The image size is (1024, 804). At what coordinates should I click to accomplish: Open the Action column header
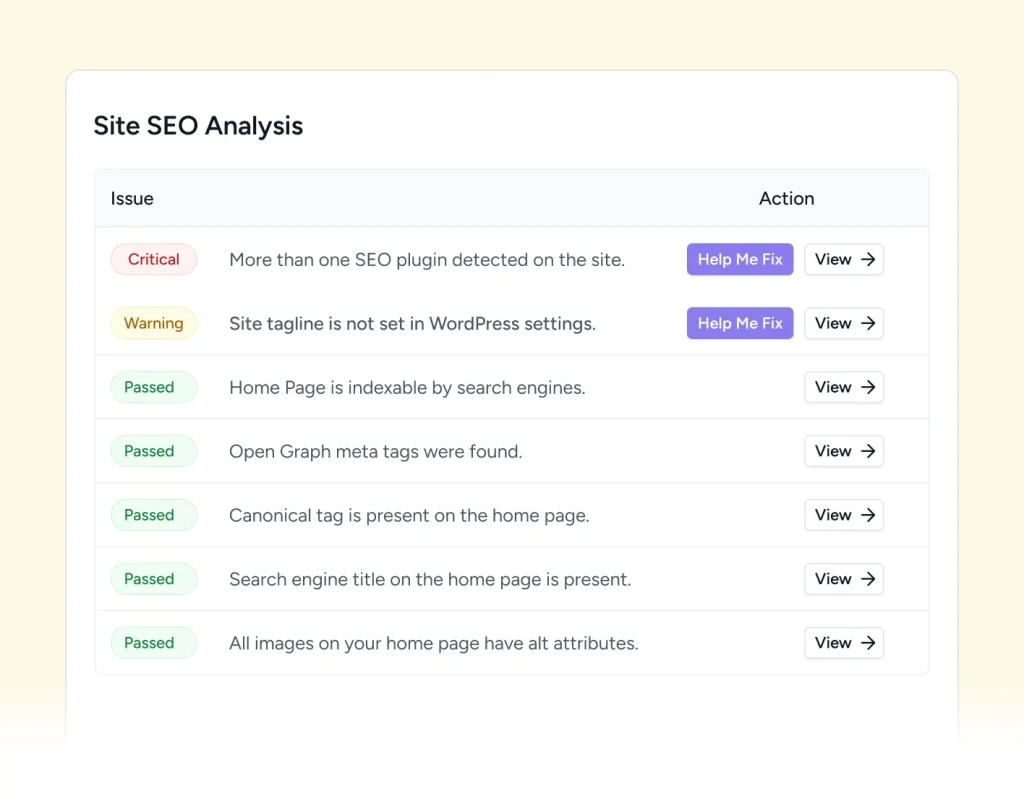coord(786,198)
